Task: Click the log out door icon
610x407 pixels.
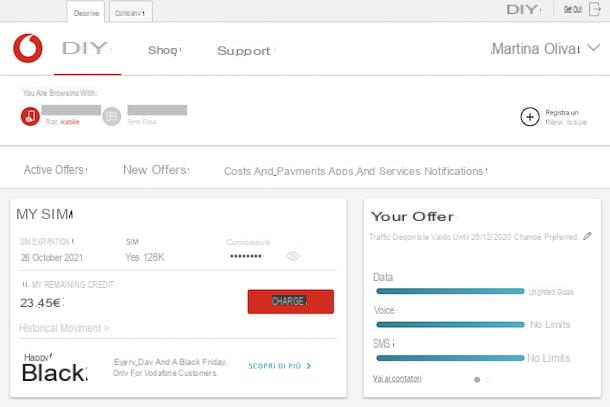Action: coord(595,9)
